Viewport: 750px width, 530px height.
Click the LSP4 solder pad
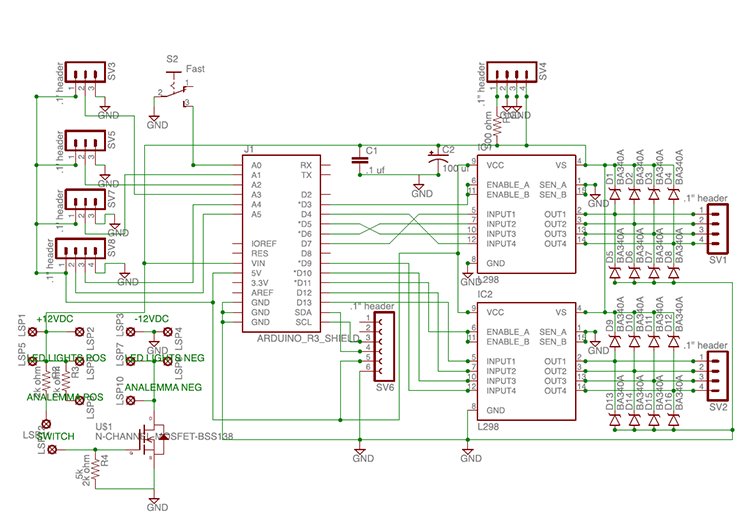pyautogui.click(x=167, y=331)
